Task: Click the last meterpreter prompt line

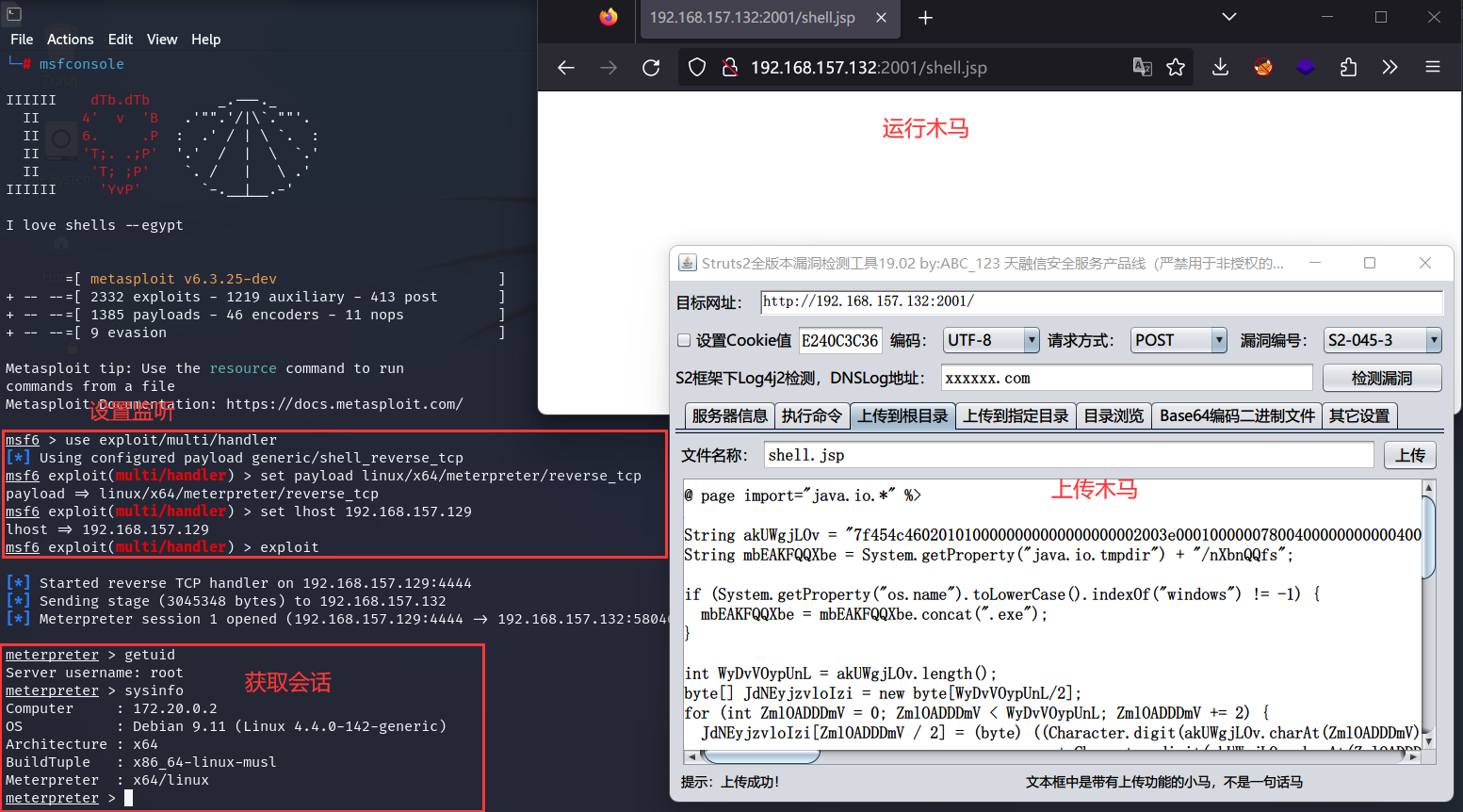Action: (x=69, y=798)
